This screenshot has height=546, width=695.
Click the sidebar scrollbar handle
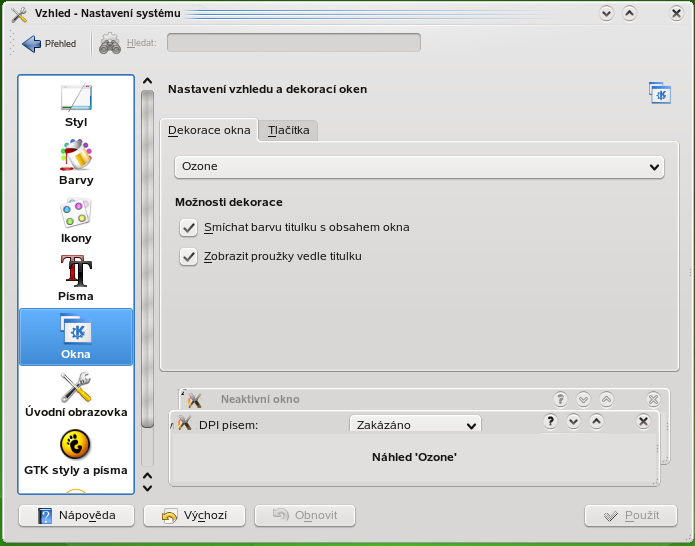pos(148,259)
